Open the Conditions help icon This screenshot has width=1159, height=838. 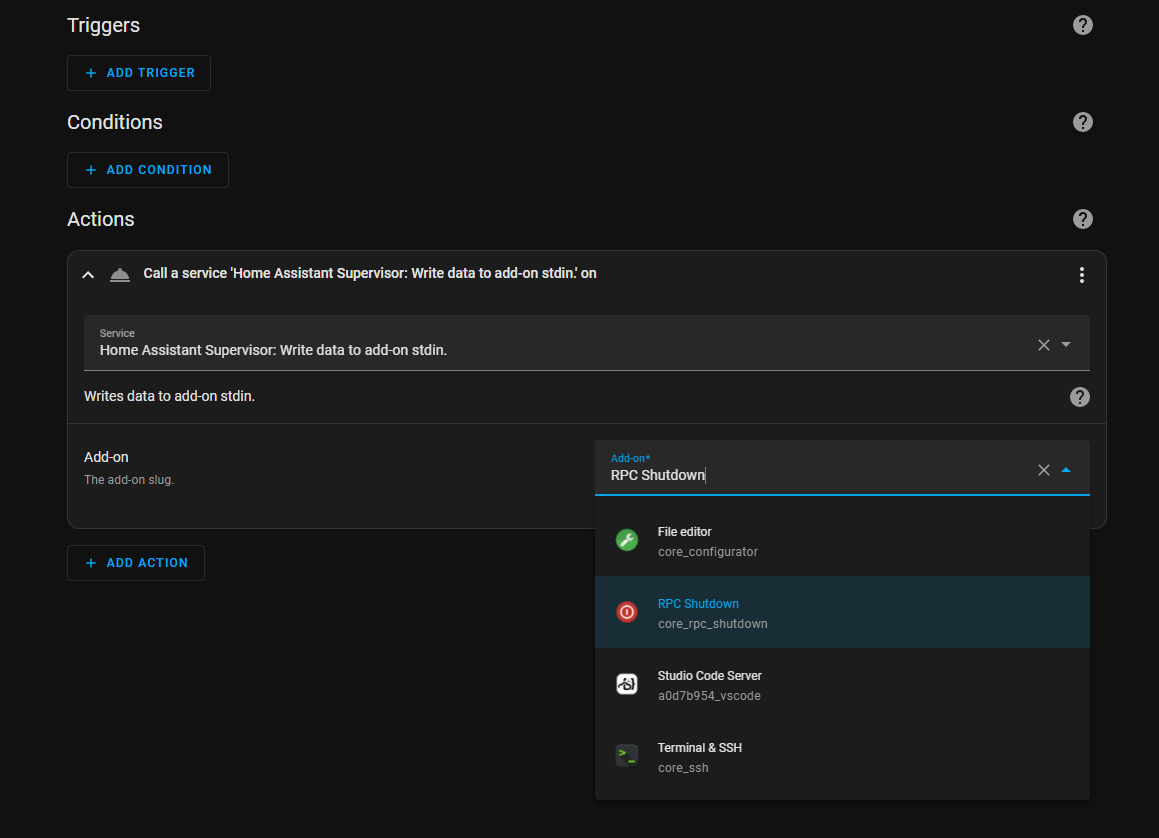click(x=1083, y=122)
